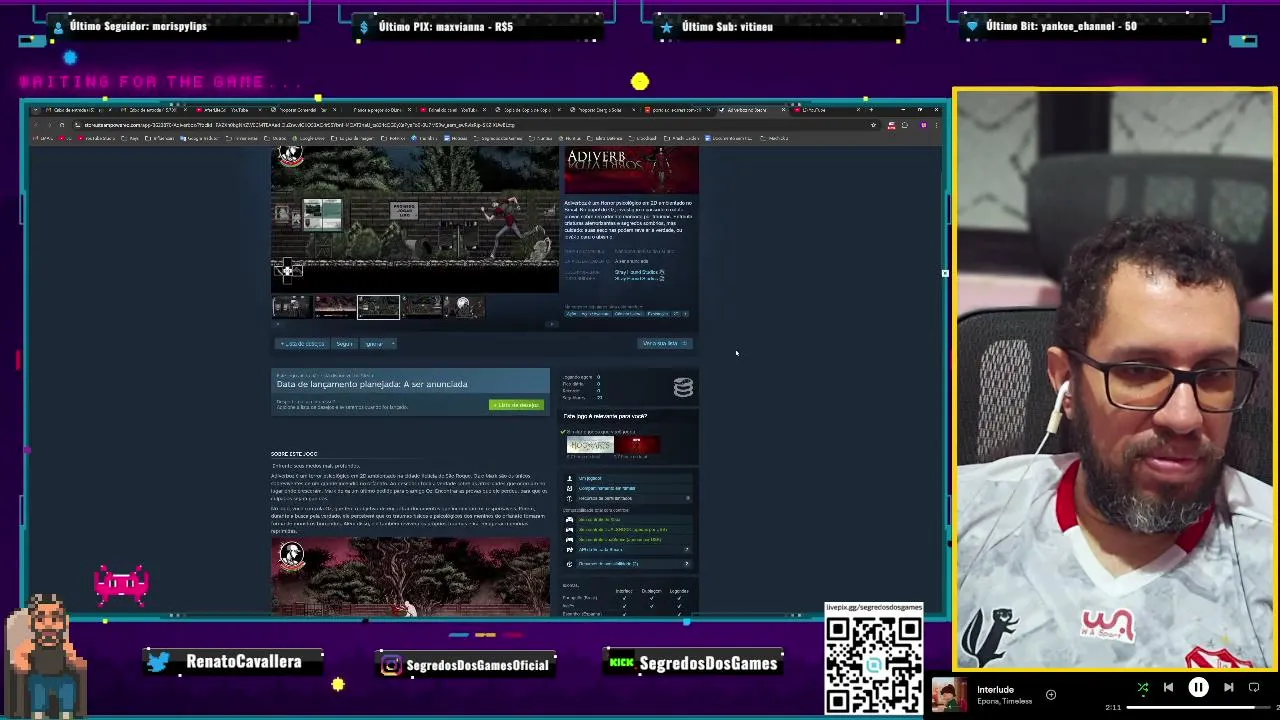Open the Recursos de acessibilidade entry
The width and height of the screenshot is (1280, 720).
pyautogui.click(x=608, y=564)
